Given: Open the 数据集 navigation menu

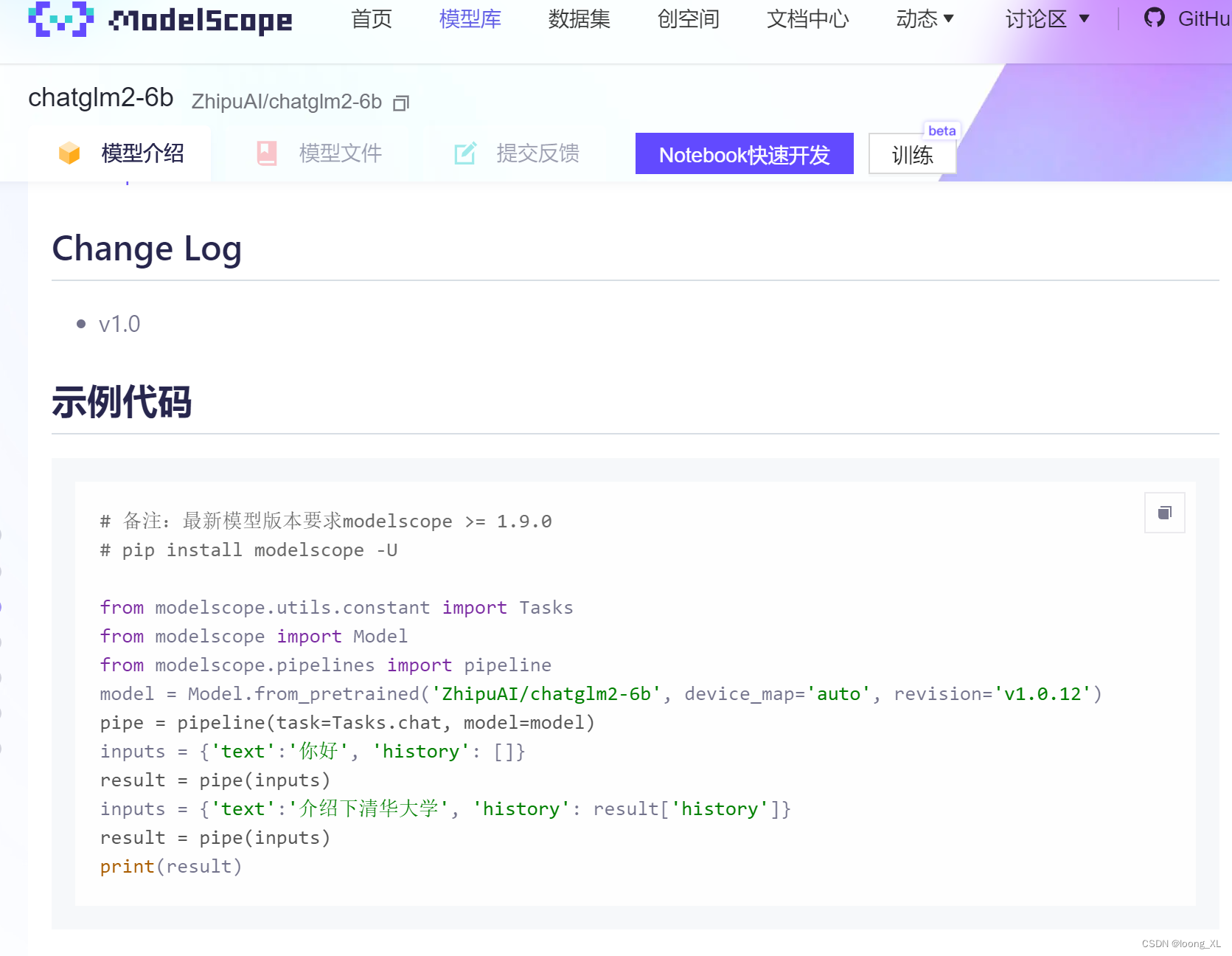Looking at the screenshot, I should [x=579, y=19].
